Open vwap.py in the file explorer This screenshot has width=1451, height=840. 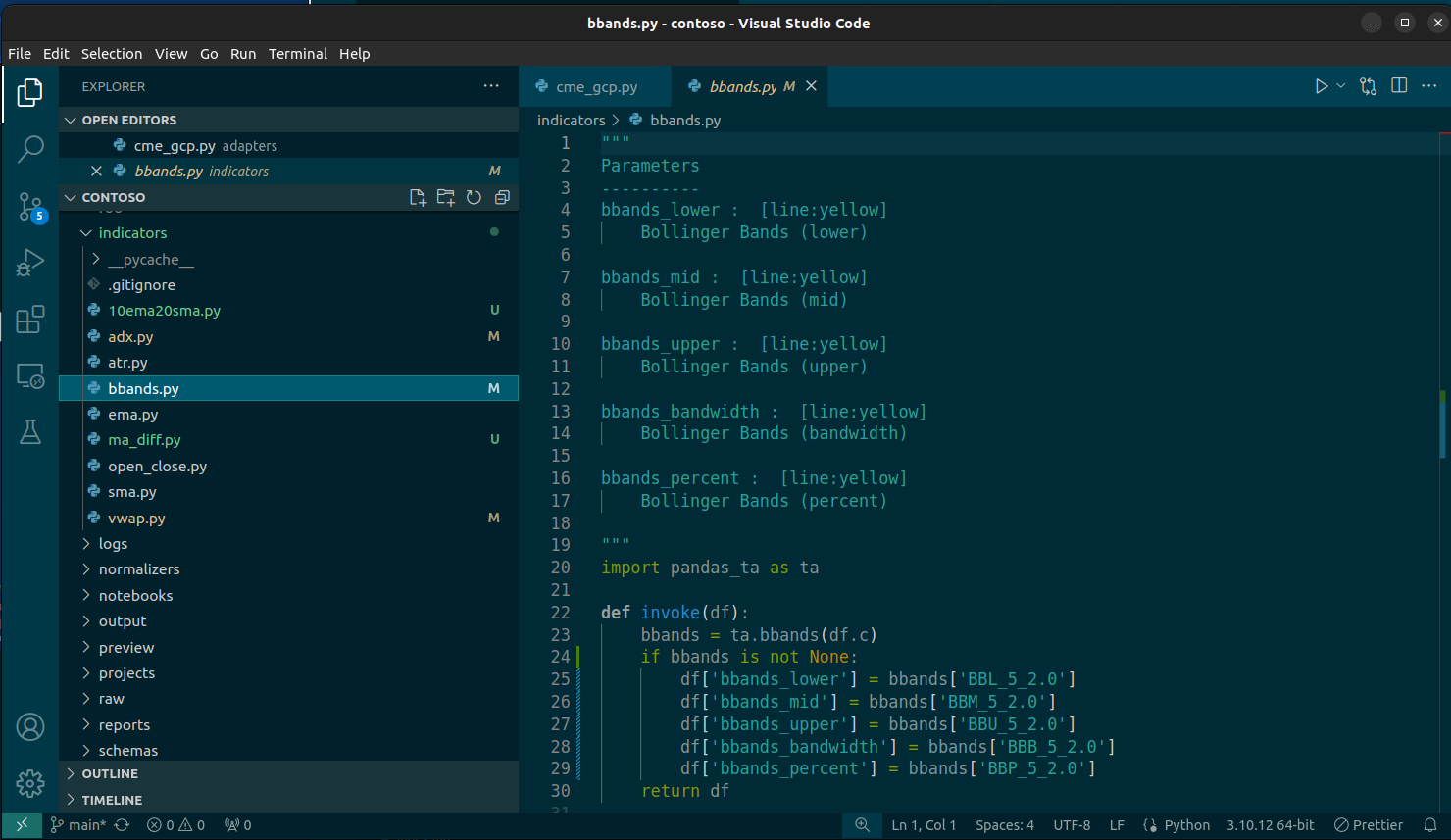[136, 519]
